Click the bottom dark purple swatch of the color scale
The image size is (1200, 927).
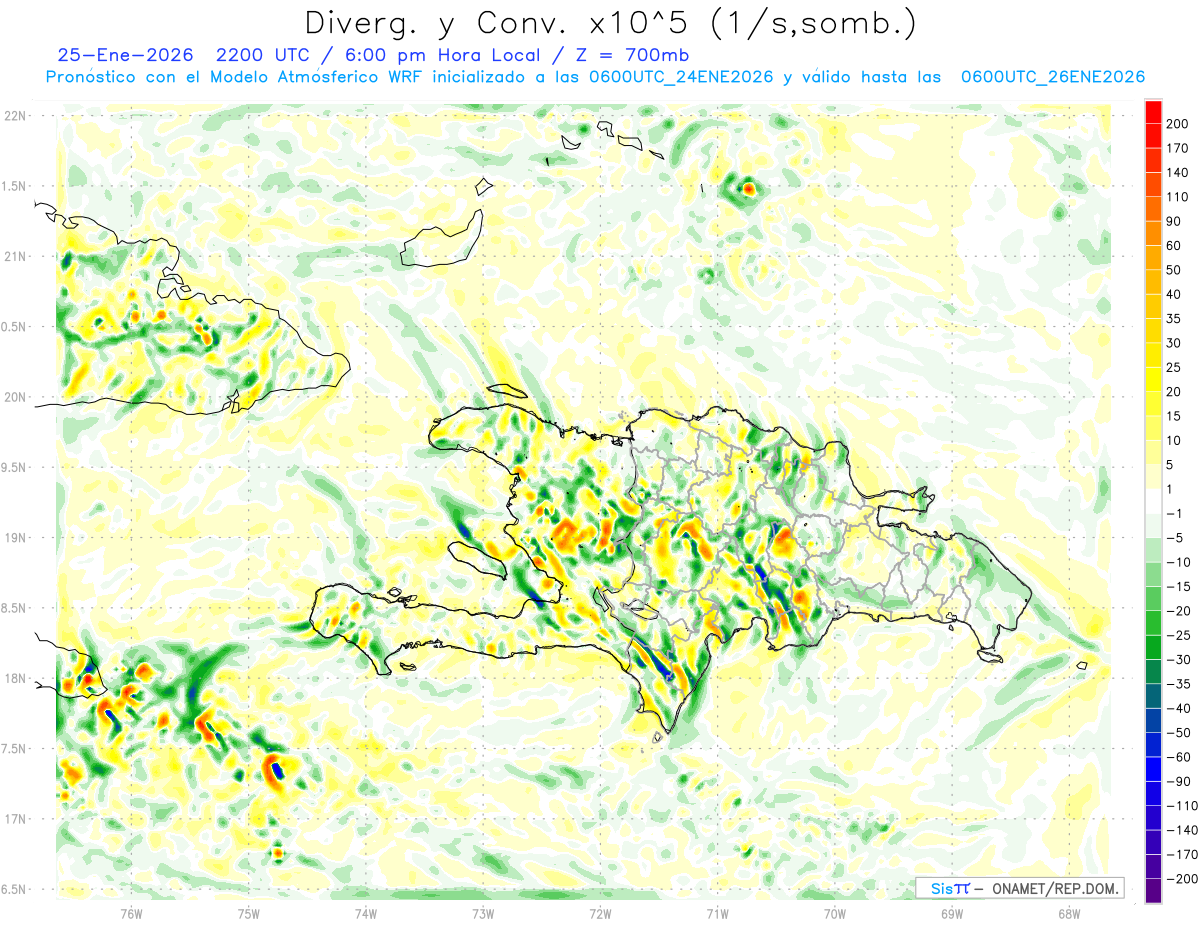[x=1153, y=890]
